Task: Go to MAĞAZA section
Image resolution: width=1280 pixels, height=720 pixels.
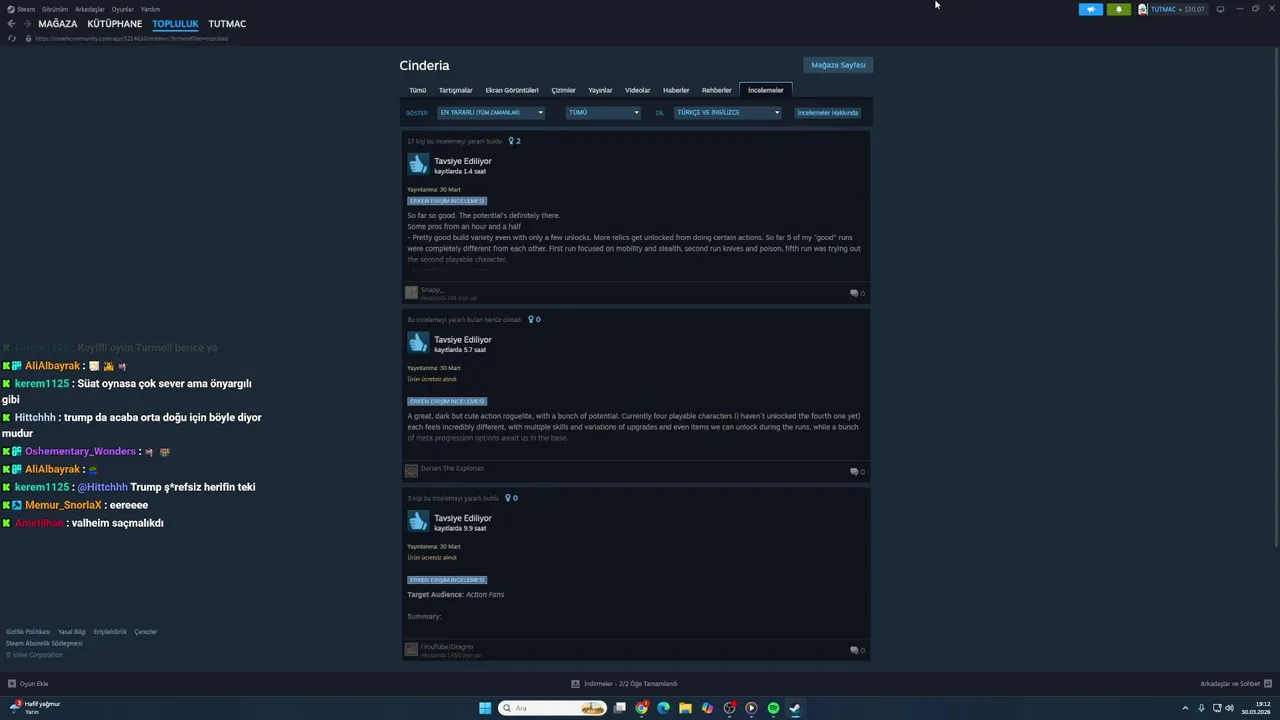Action: tap(58, 24)
